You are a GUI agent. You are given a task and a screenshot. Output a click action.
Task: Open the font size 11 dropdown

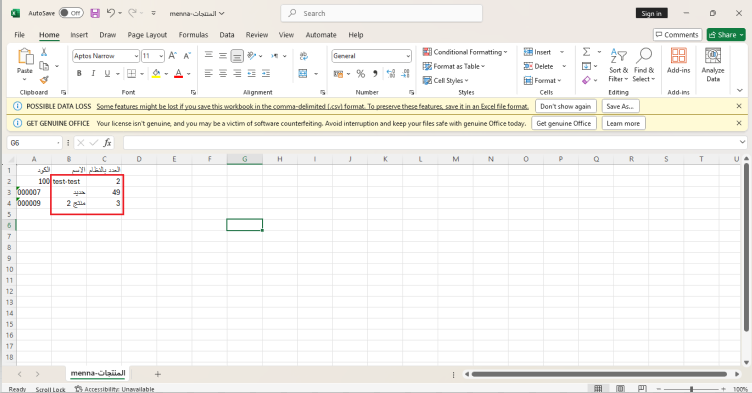coord(161,56)
